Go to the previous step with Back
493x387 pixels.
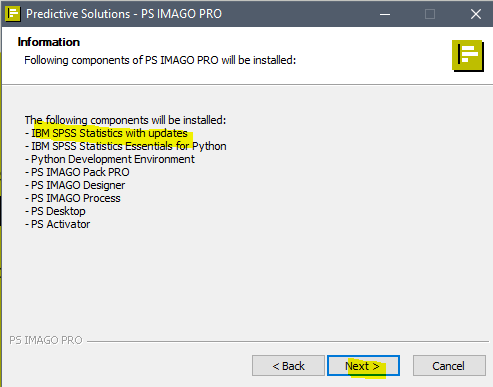click(x=288, y=366)
